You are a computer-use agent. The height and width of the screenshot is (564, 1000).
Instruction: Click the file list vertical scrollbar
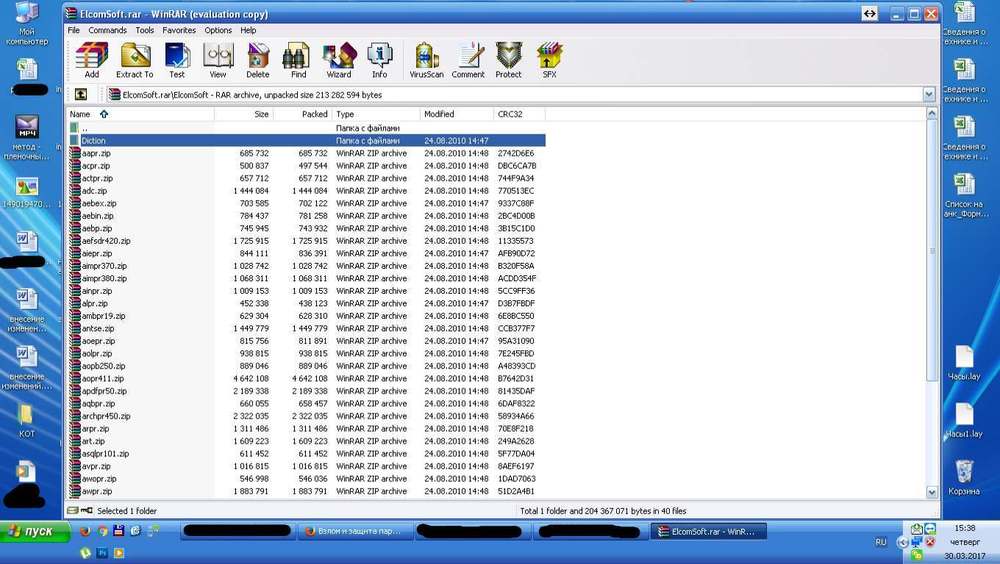(x=932, y=300)
